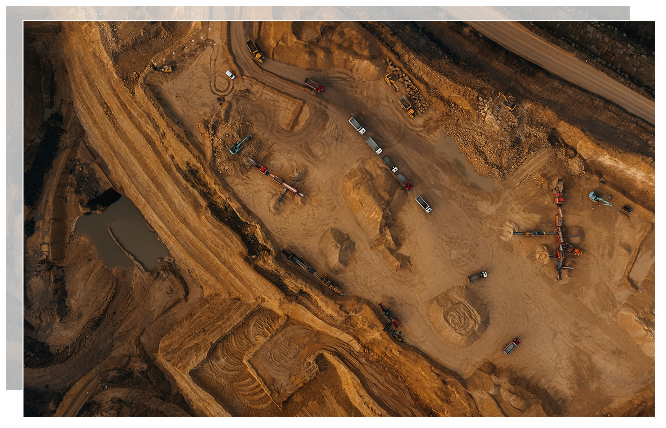666x428 pixels.
Task: Select the first truck in the diagonal convoy
Action: pos(357,125)
